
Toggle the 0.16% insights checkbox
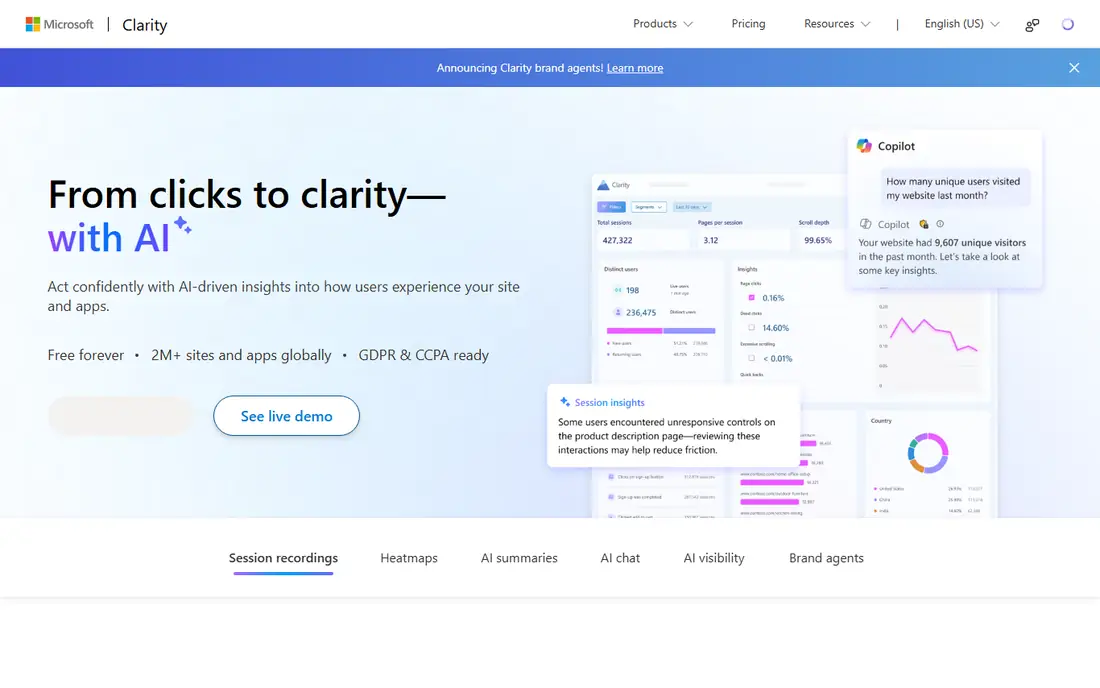pos(751,297)
